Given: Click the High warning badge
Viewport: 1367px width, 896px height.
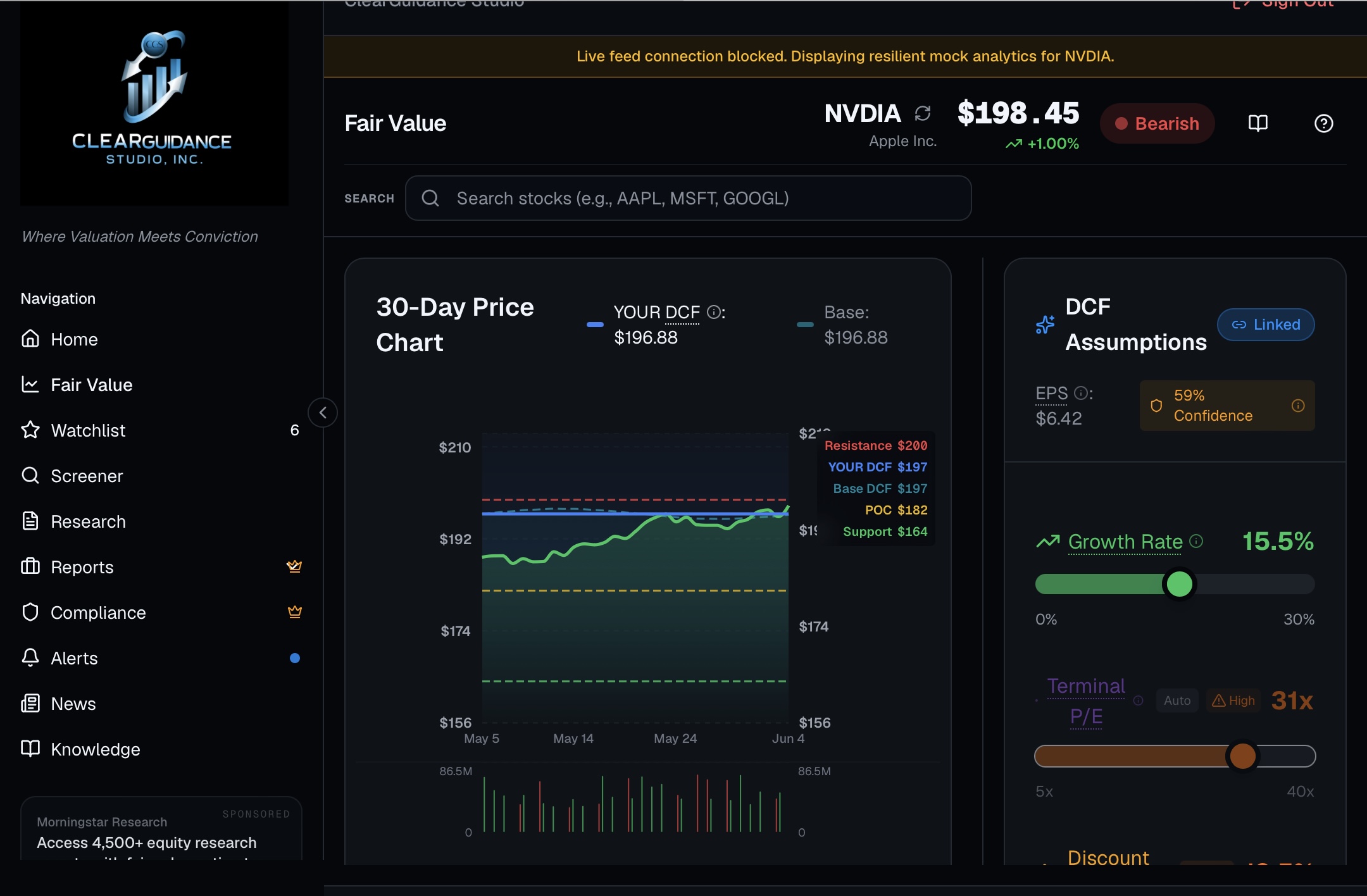Looking at the screenshot, I should [x=1233, y=700].
